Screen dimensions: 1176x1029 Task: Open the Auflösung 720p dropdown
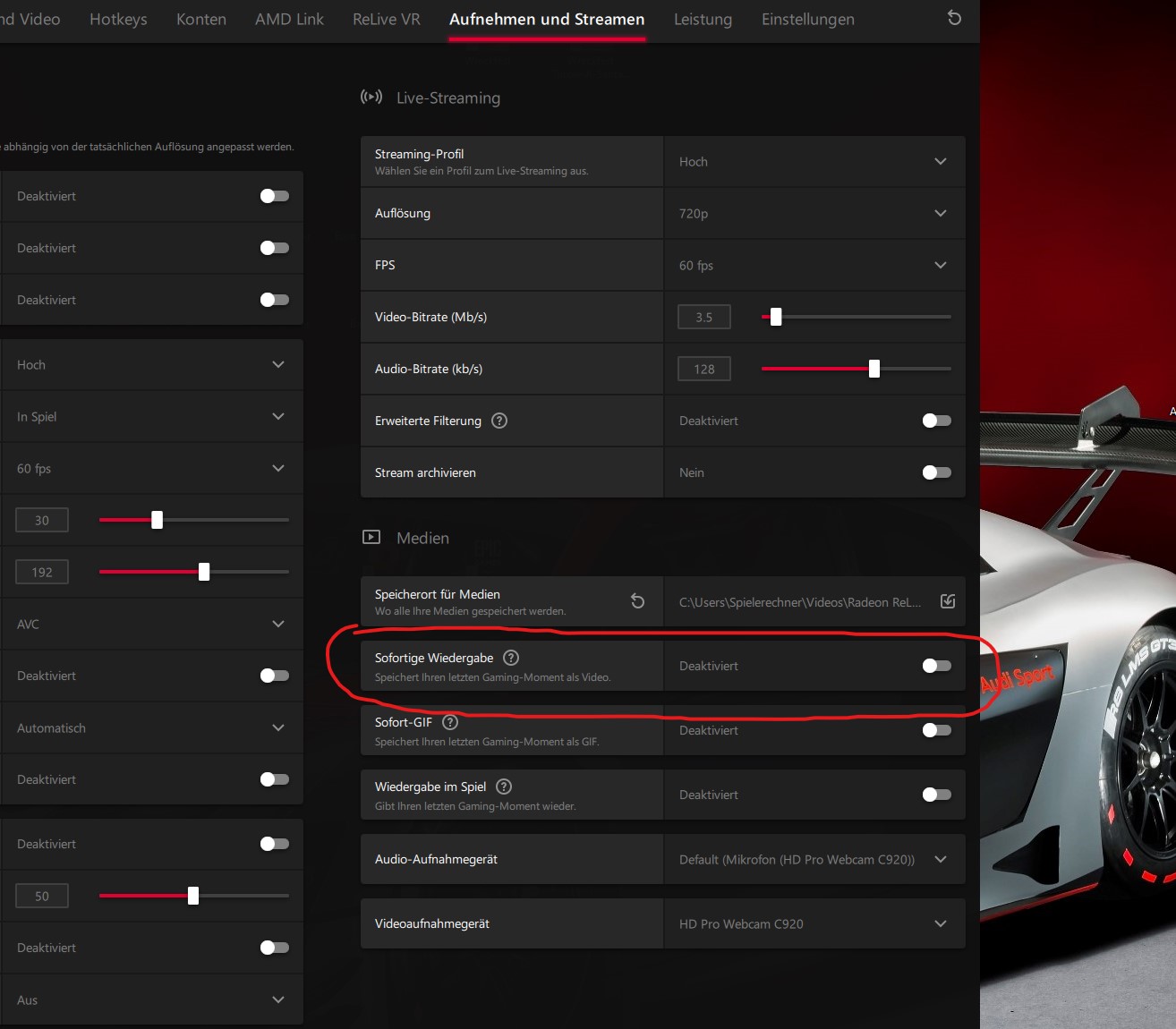pyautogui.click(x=814, y=214)
